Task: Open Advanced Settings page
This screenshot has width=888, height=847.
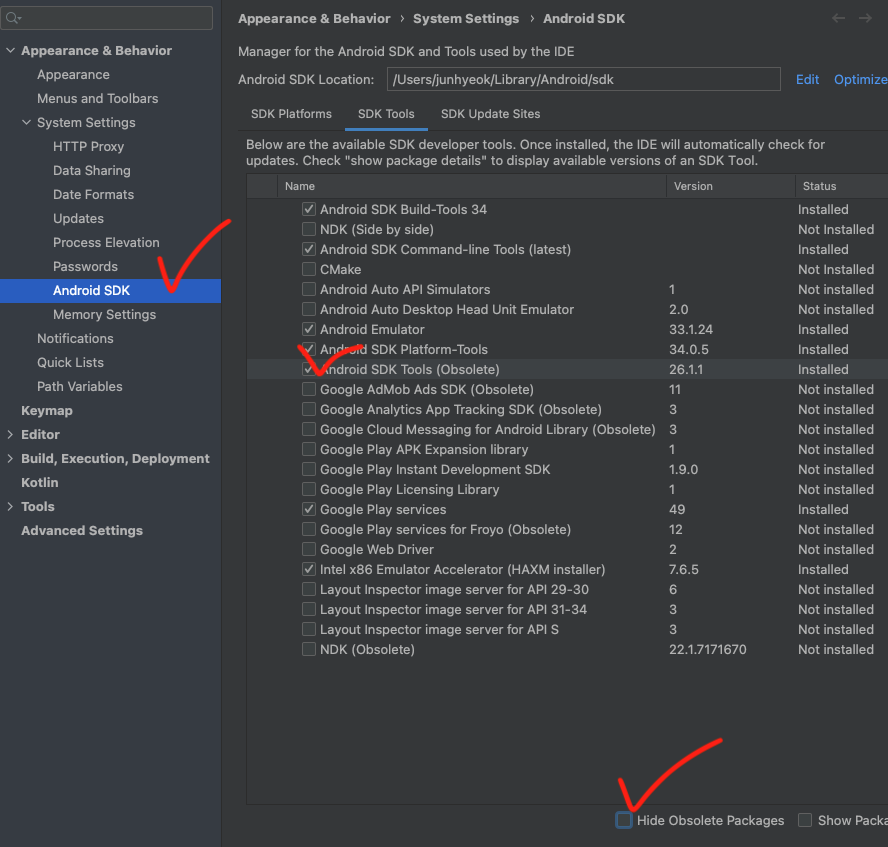Action: 82,531
